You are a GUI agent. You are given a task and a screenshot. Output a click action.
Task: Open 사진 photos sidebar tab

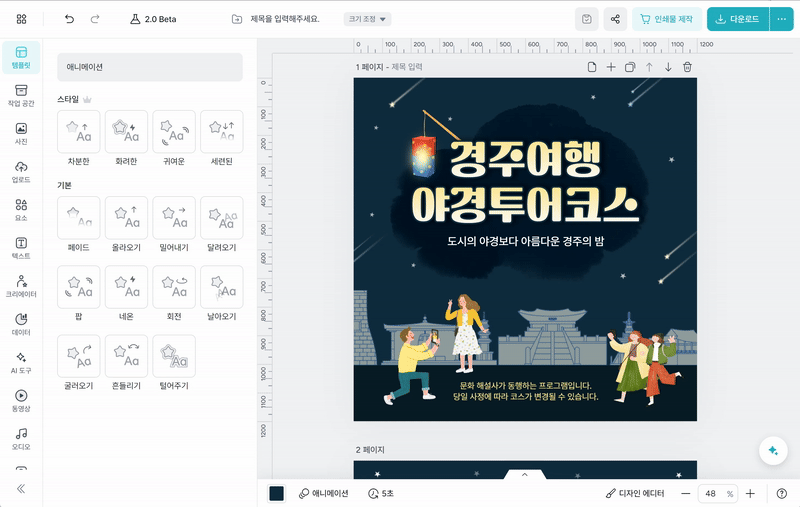tap(21, 134)
